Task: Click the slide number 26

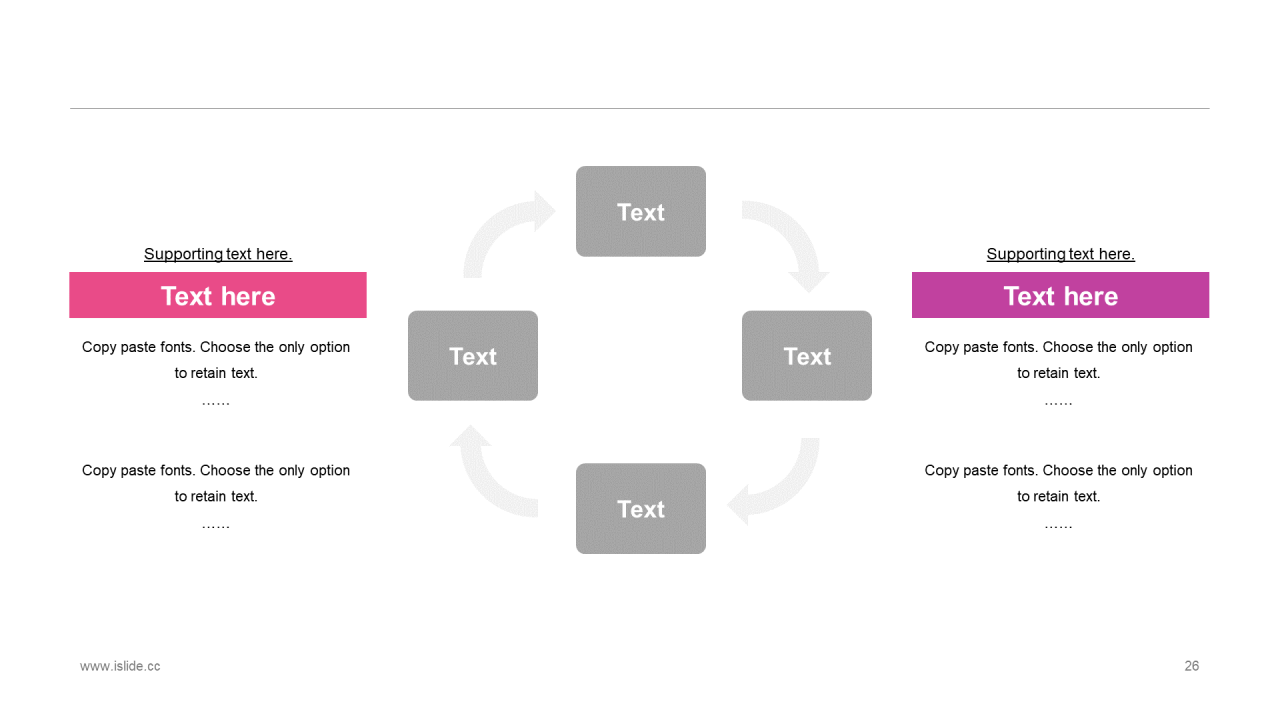Action: click(x=1191, y=666)
